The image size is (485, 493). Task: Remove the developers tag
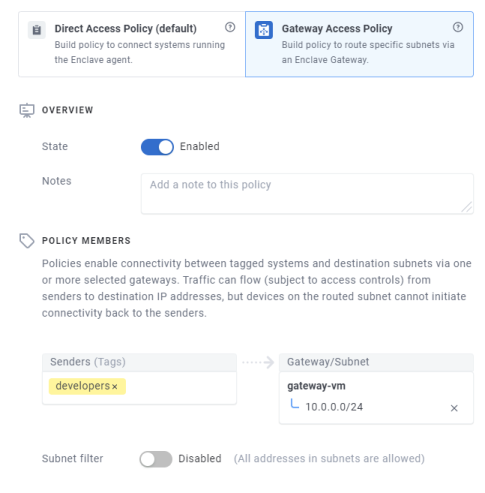pyautogui.click(x=115, y=387)
